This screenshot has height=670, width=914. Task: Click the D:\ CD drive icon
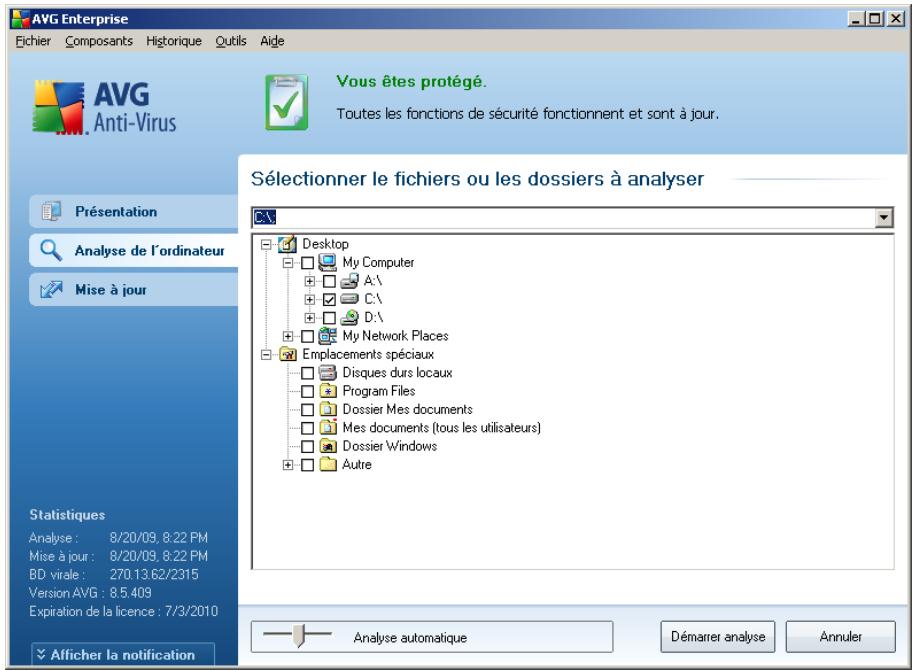click(x=349, y=318)
